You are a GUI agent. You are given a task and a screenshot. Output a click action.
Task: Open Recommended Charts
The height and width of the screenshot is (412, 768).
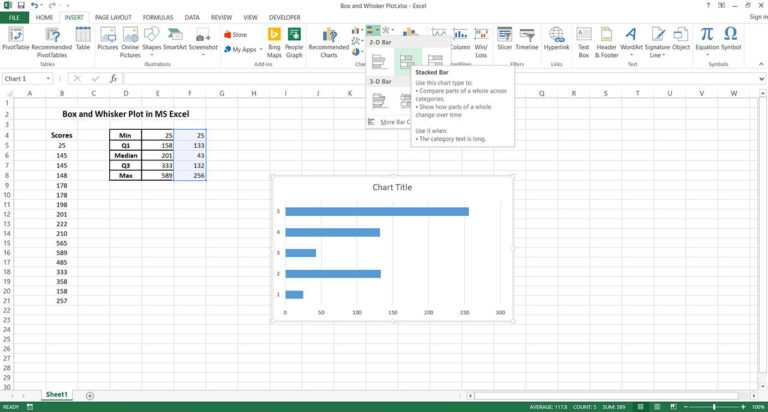[x=329, y=42]
